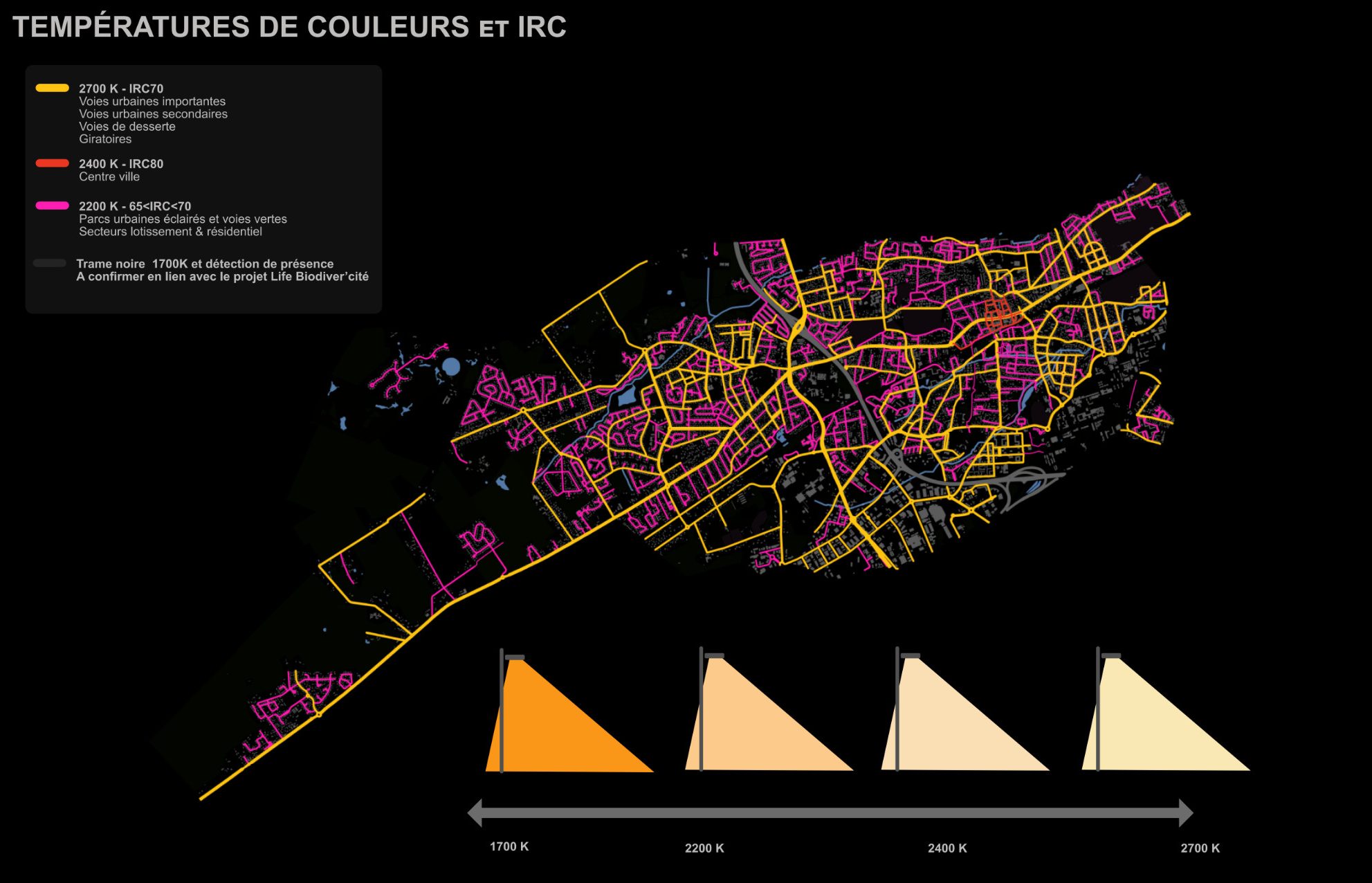
Task: Toggle the '2200 K - 65<IRC<70' legend entry
Action: [135, 206]
